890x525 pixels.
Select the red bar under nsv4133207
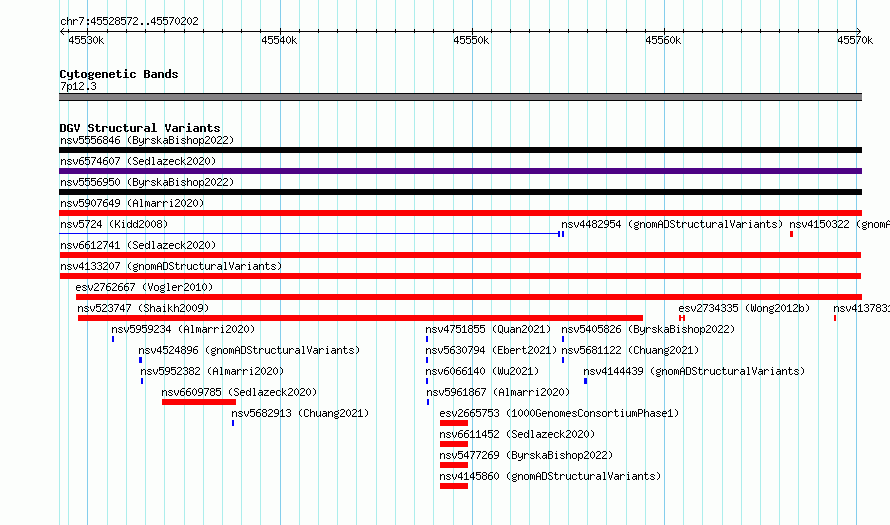460,276
